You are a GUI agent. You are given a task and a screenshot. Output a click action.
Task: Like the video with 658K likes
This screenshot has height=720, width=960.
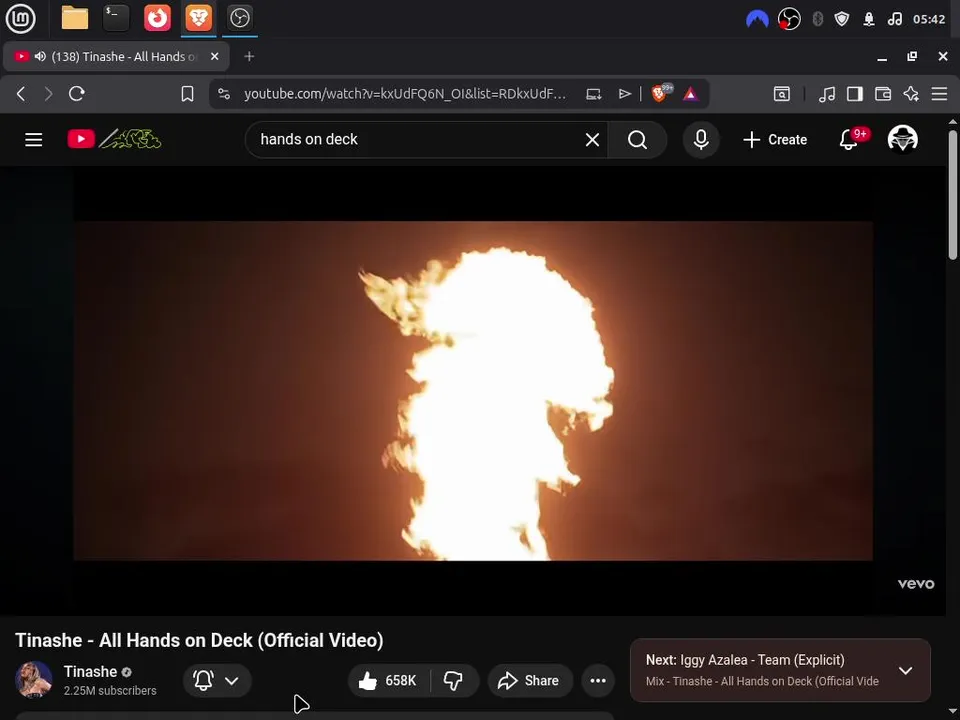pos(388,680)
